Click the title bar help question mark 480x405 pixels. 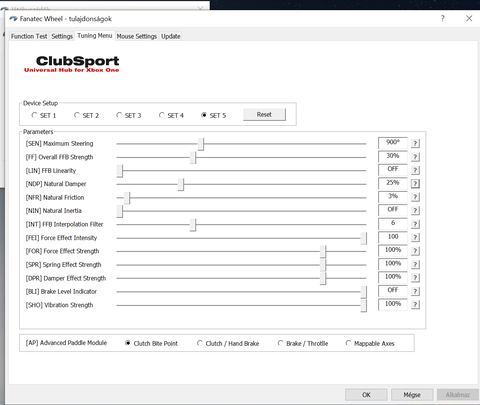(x=443, y=18)
